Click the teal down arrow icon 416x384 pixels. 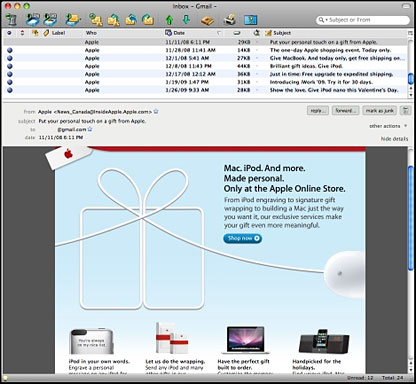coord(186,19)
